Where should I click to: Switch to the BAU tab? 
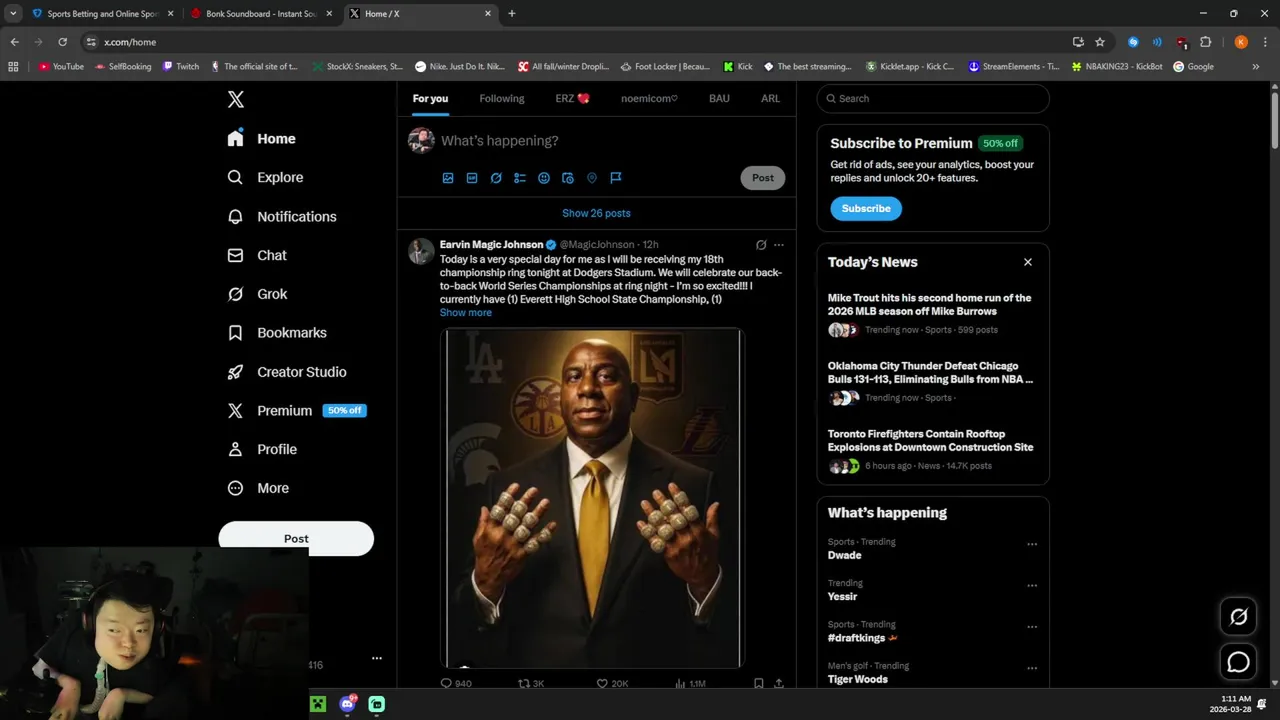[x=719, y=99]
